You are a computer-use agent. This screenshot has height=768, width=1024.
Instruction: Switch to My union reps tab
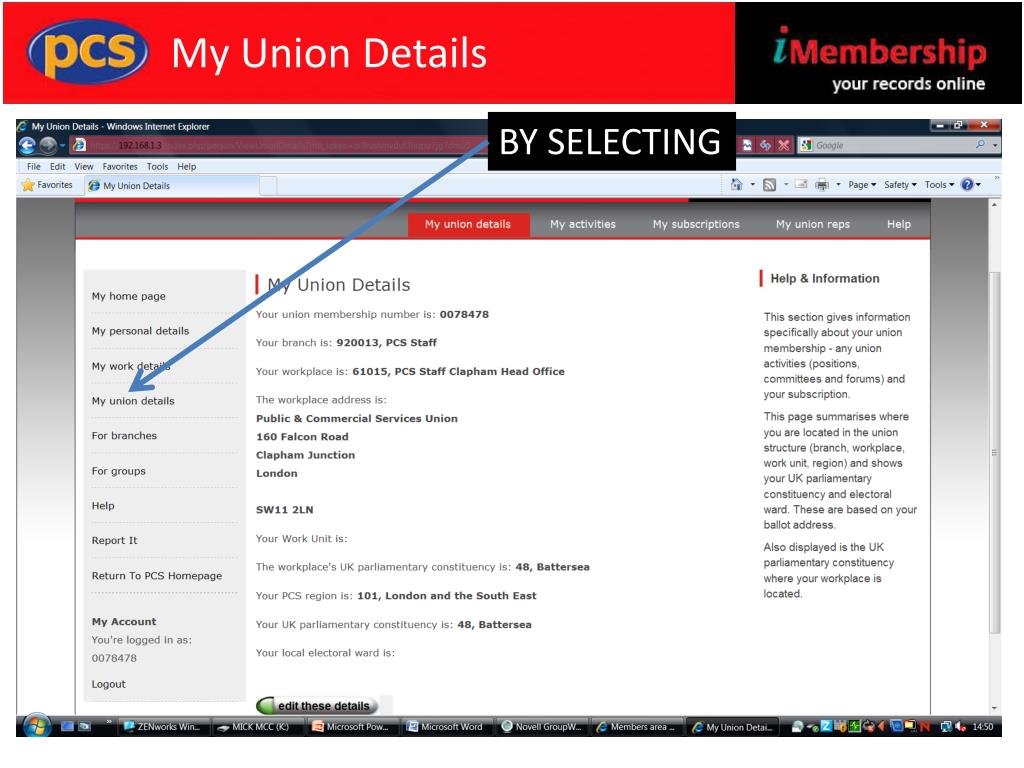tap(812, 224)
